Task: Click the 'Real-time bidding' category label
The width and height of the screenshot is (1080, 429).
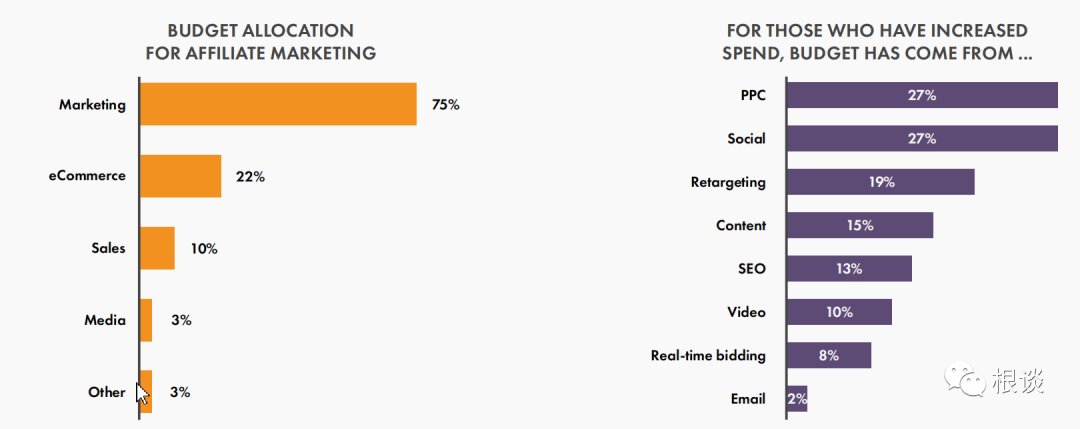Action: click(708, 355)
